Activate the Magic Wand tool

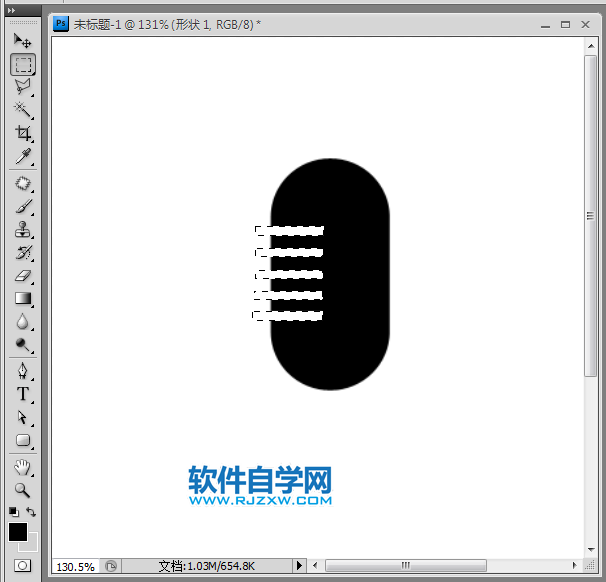point(22,110)
